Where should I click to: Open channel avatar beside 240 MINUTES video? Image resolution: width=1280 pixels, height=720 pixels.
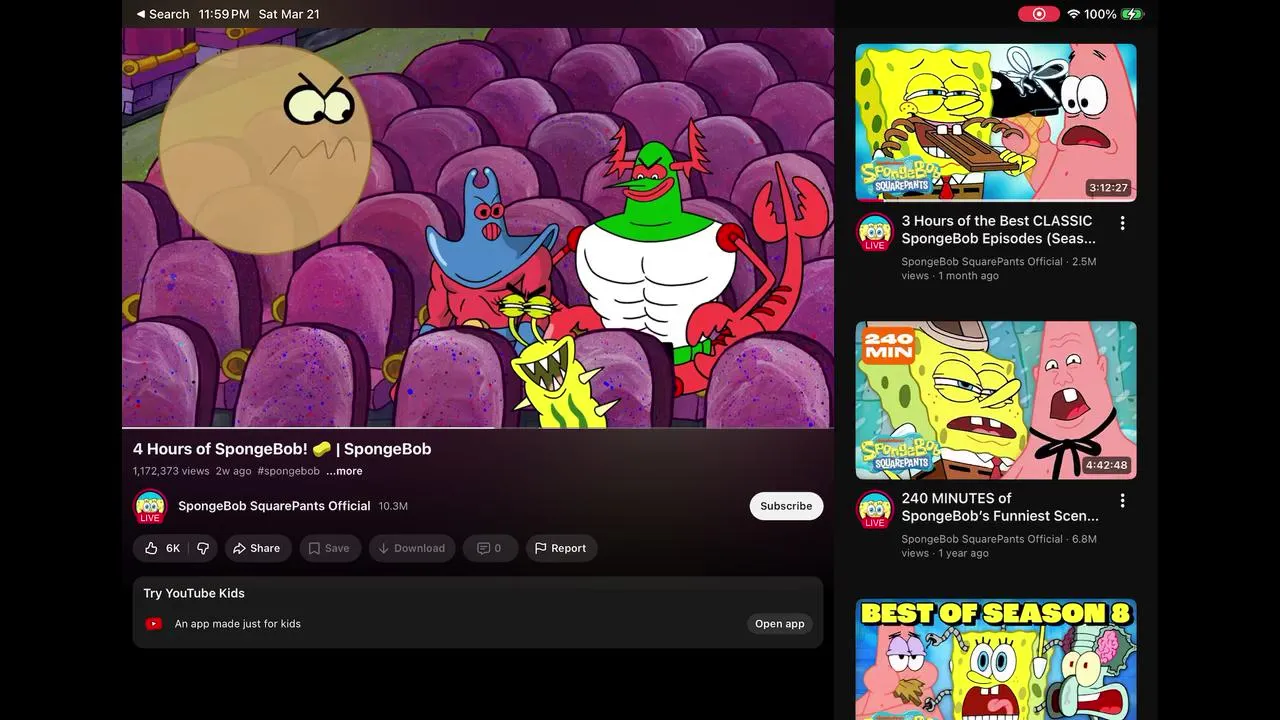pyautogui.click(x=875, y=509)
